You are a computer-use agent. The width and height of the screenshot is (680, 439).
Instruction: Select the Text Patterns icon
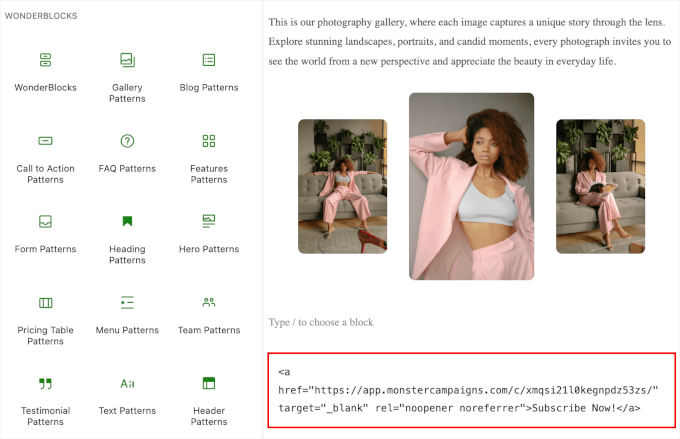[x=127, y=383]
